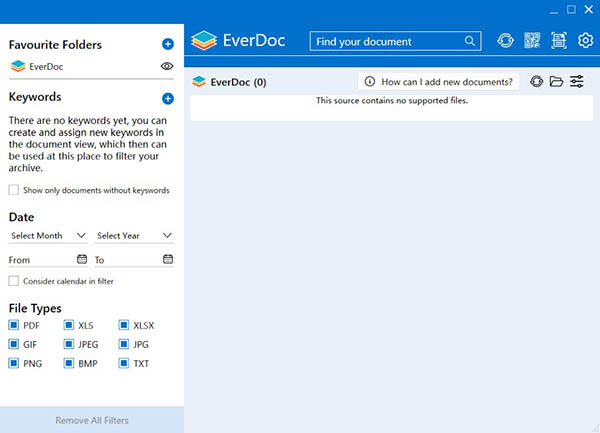This screenshot has width=600, height=433.
Task: Click the Find your document field
Action: [395, 41]
